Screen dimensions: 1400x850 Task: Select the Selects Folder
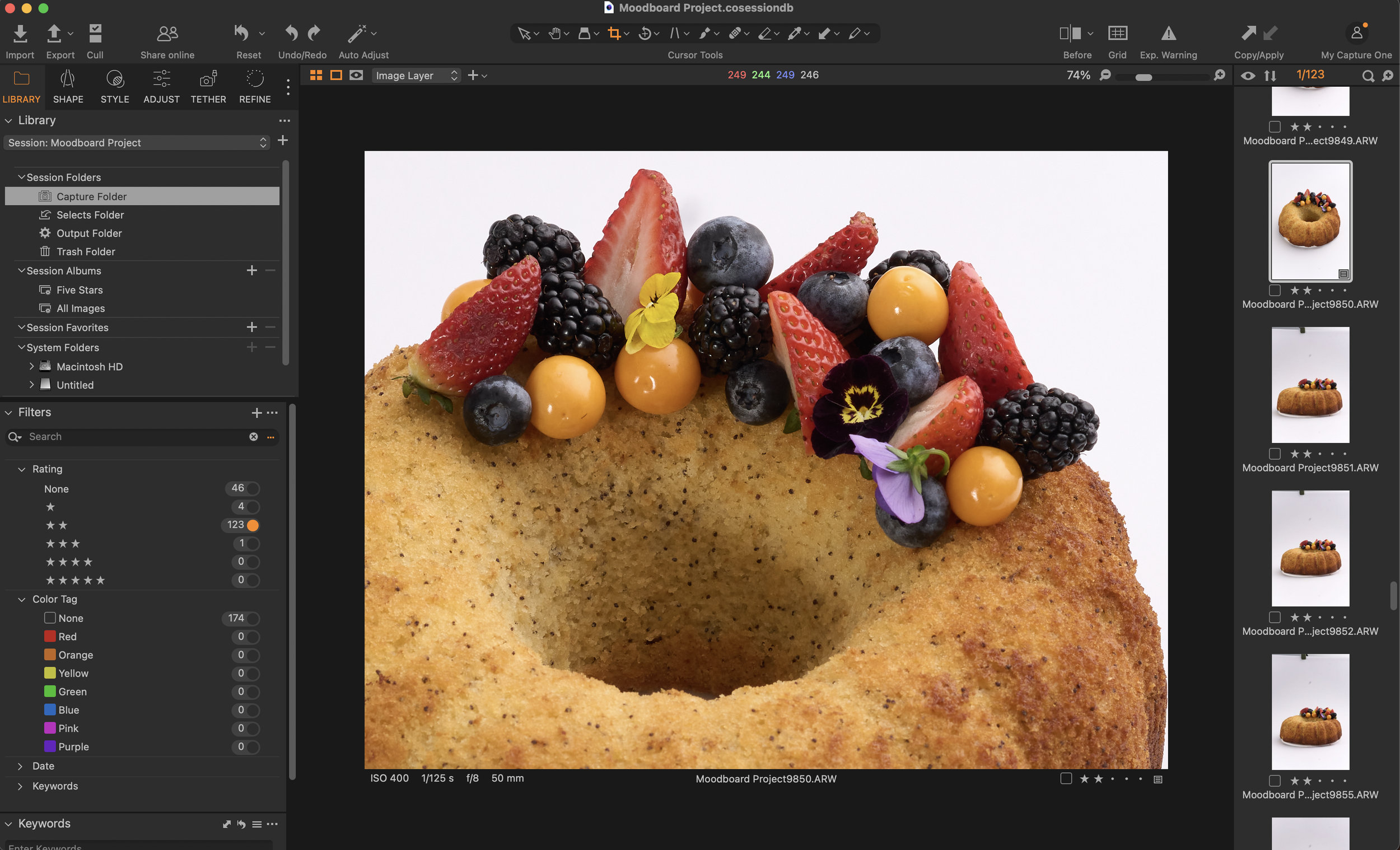(90, 215)
